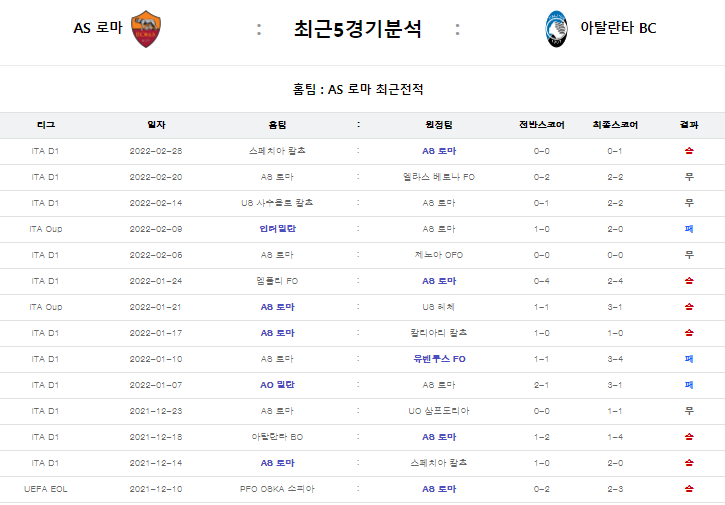The image size is (725, 505).
Task: Click the '인터밀란' home team link
Action: [277, 228]
